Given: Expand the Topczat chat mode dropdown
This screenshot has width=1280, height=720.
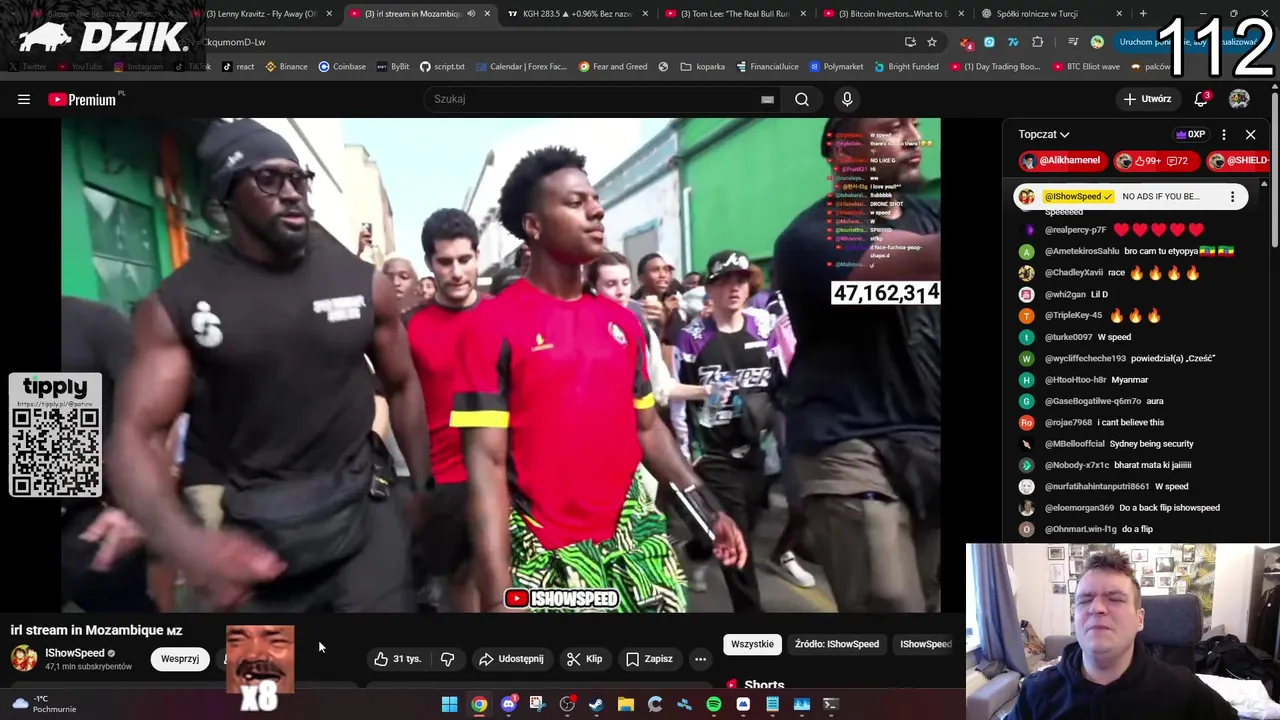Looking at the screenshot, I should 1044,134.
